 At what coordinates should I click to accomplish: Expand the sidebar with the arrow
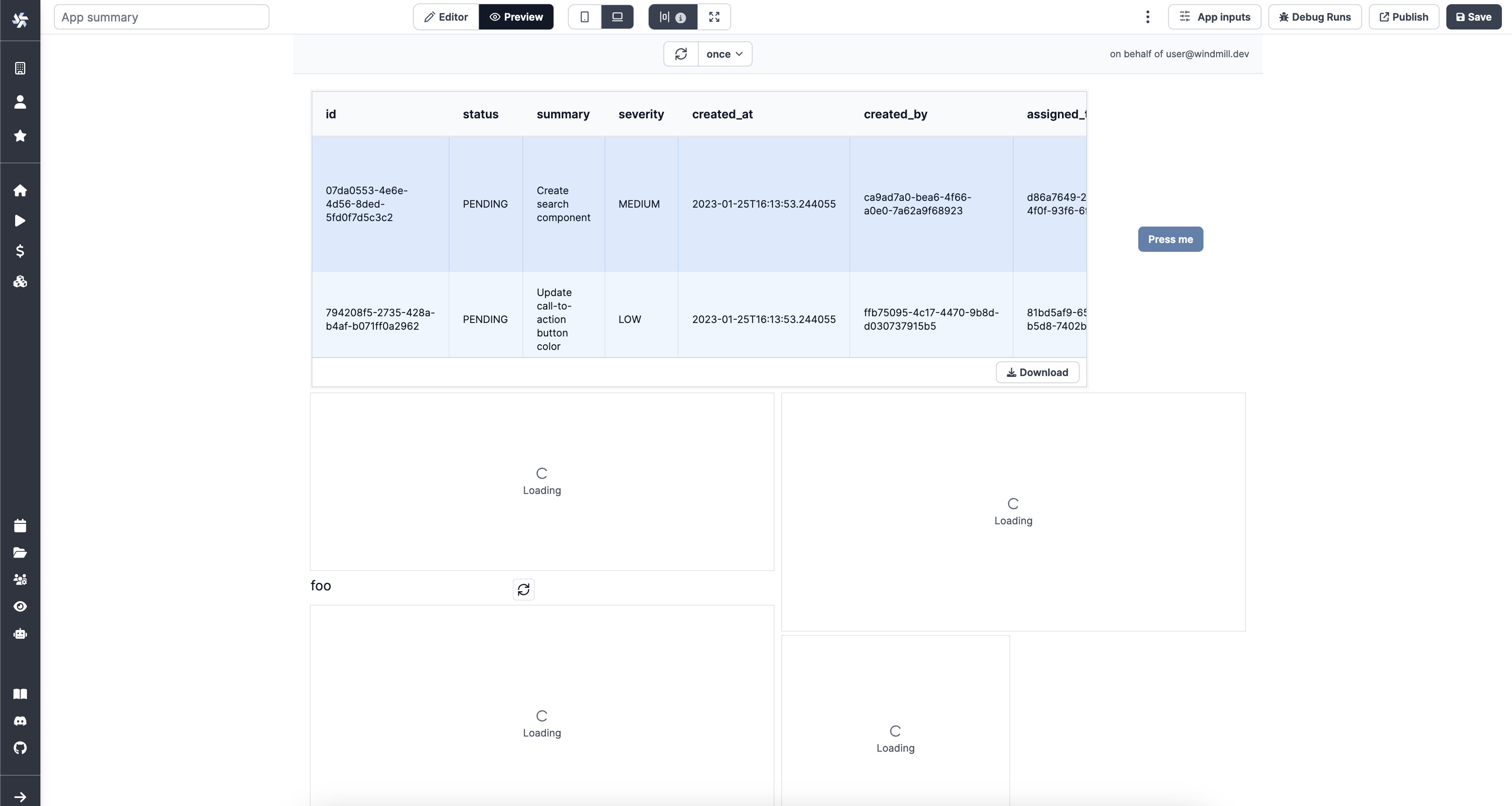20,797
